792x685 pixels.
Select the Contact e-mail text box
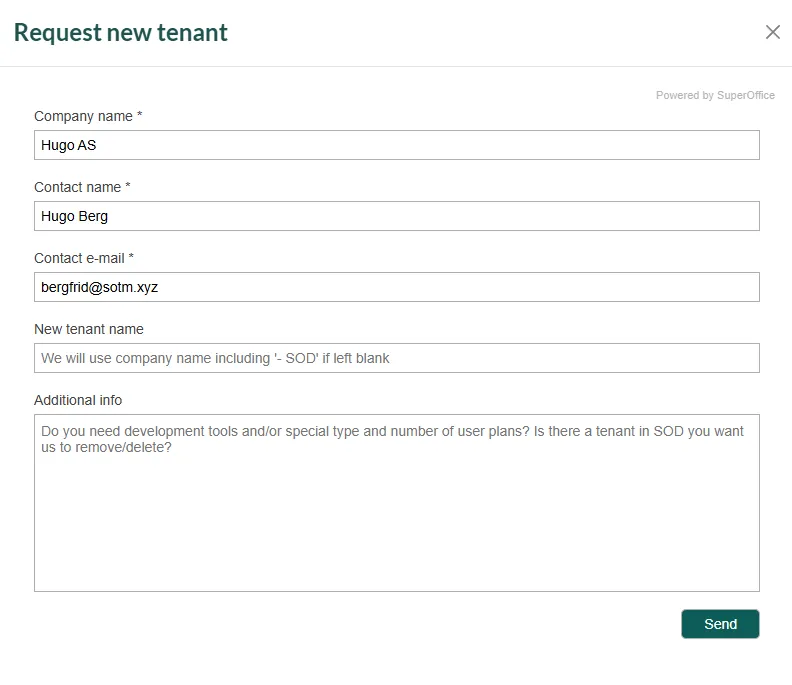click(x=396, y=287)
